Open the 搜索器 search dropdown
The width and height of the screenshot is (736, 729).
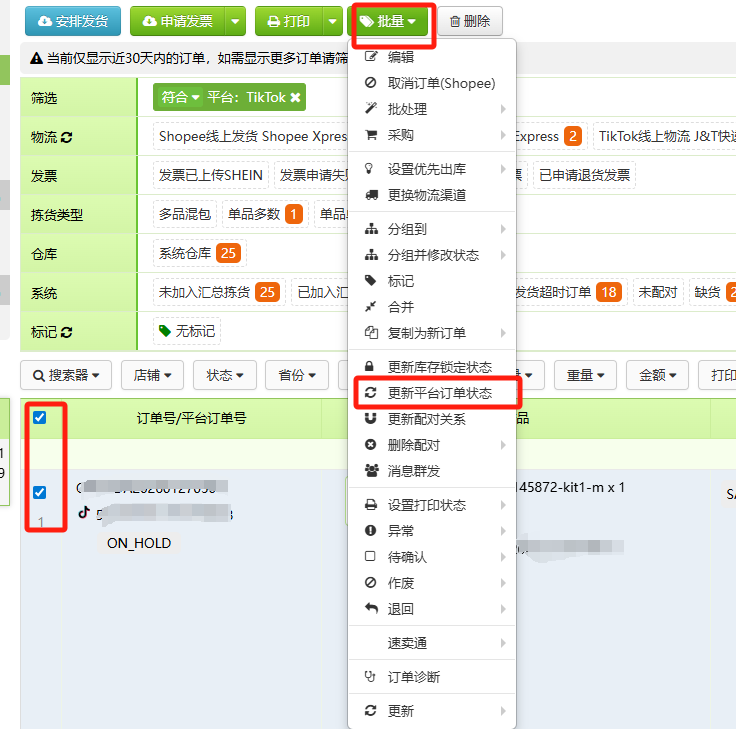66,375
